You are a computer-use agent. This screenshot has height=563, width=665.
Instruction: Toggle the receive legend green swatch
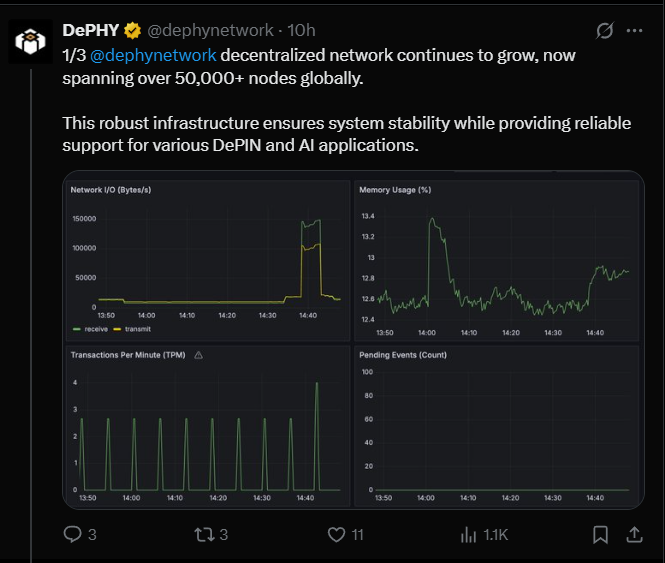[77, 329]
